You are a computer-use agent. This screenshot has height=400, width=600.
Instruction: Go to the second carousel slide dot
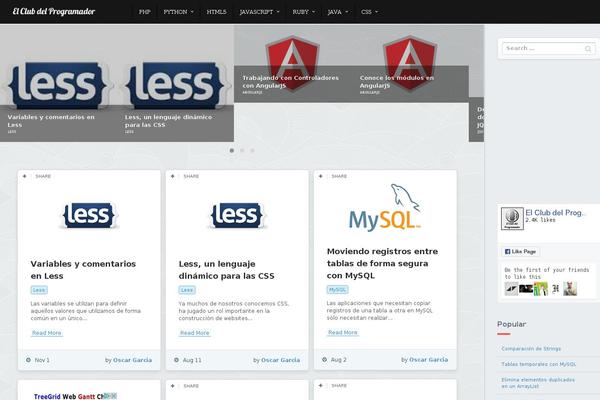pos(242,150)
